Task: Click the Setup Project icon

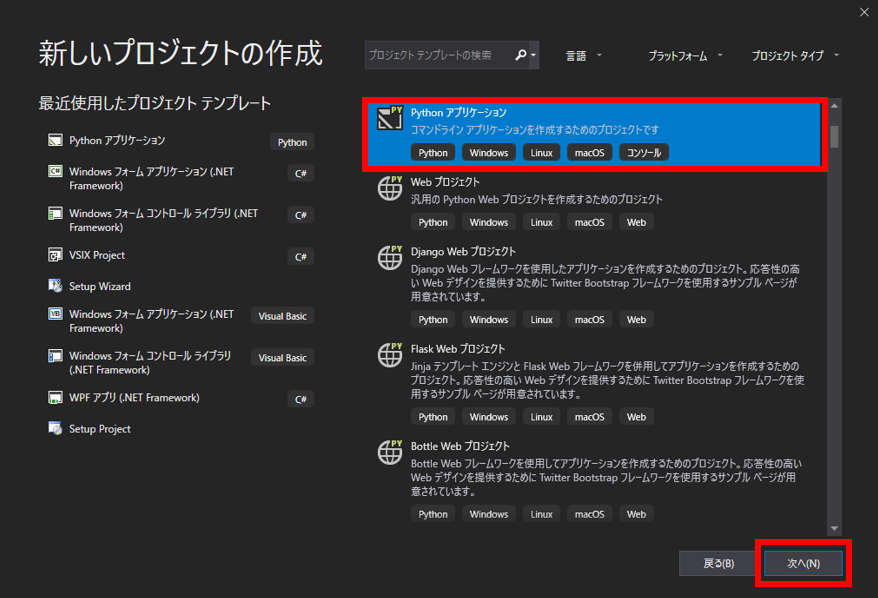Action: click(55, 429)
